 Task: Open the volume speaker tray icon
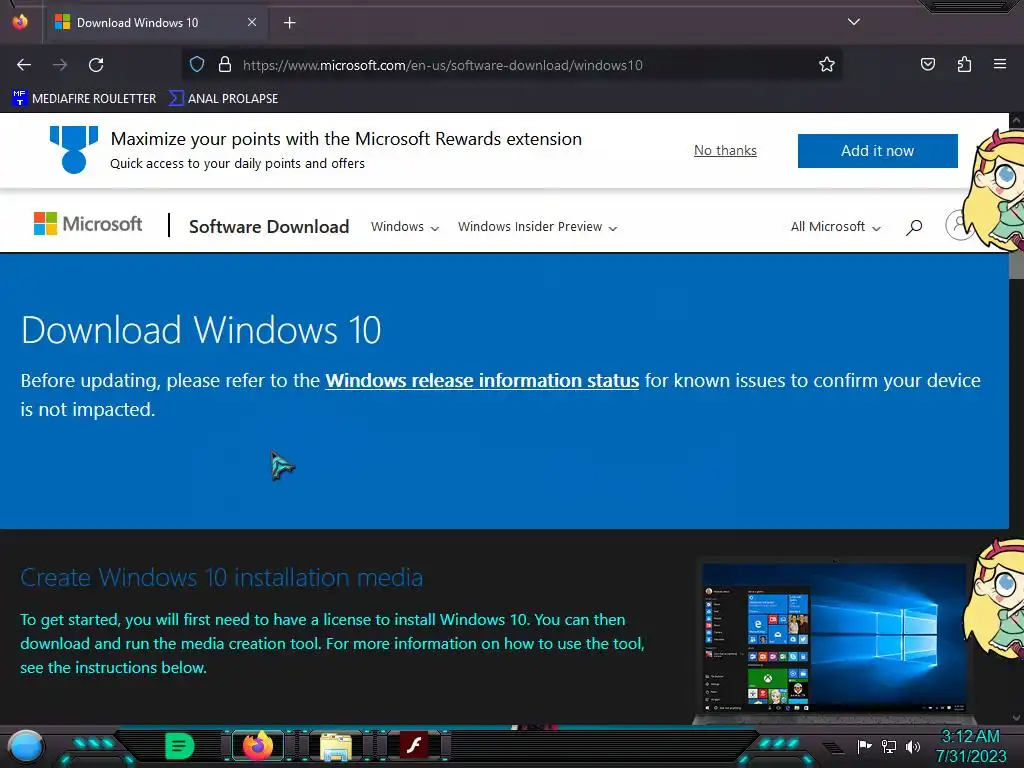pos(912,746)
